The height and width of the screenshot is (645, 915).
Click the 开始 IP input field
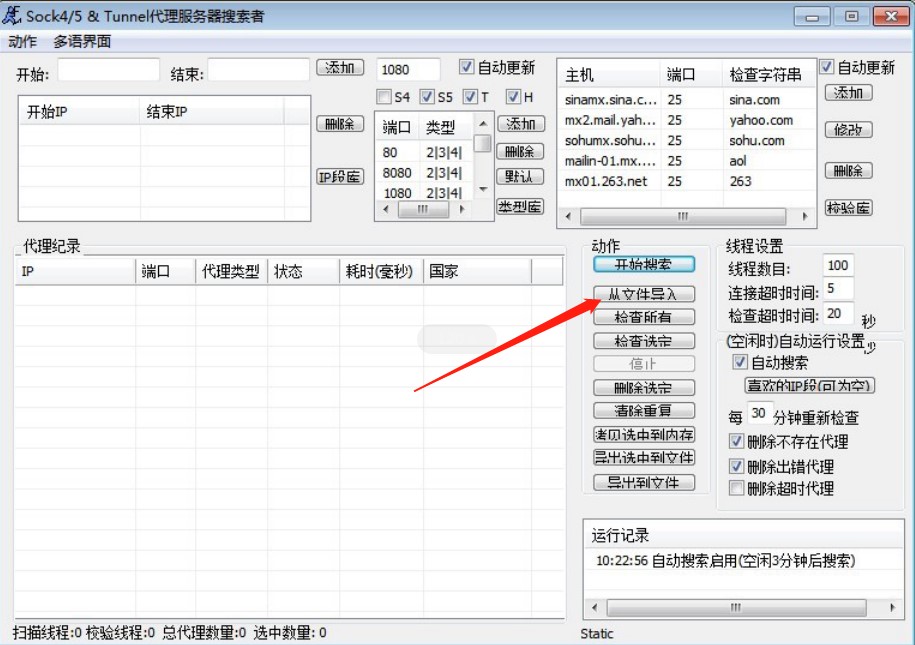click(109, 70)
